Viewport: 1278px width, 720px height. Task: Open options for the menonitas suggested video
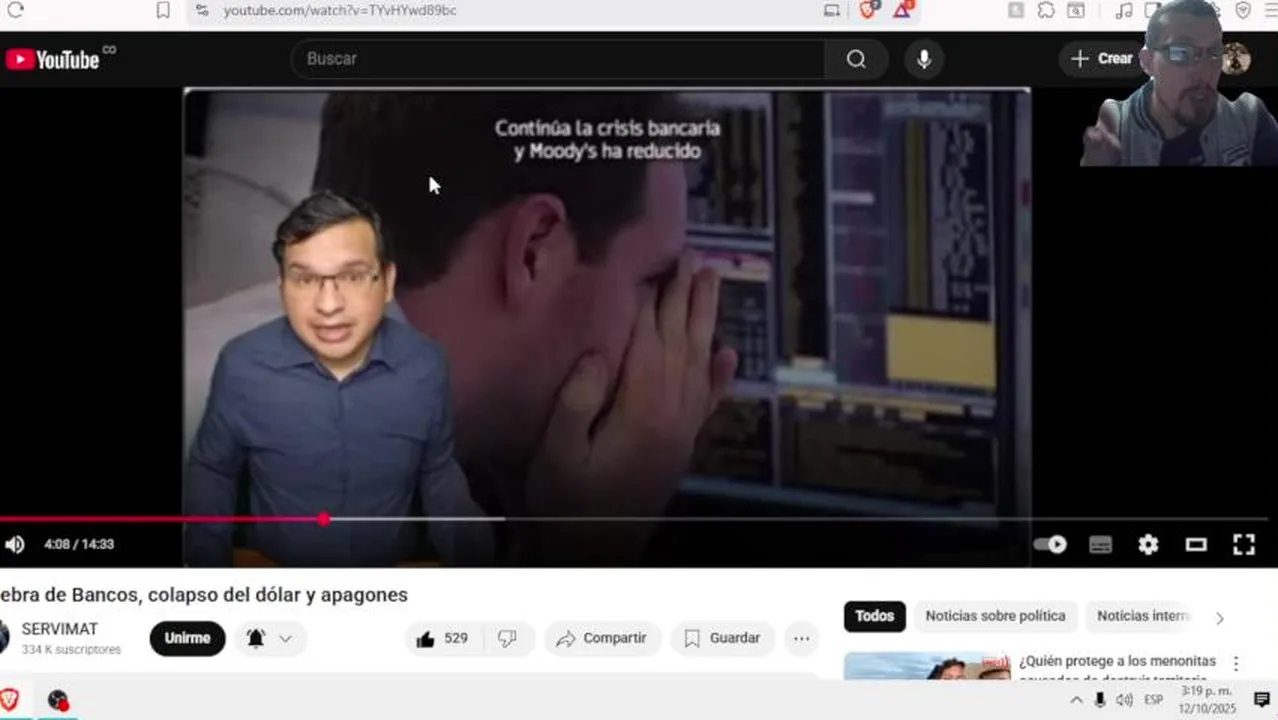[1236, 664]
